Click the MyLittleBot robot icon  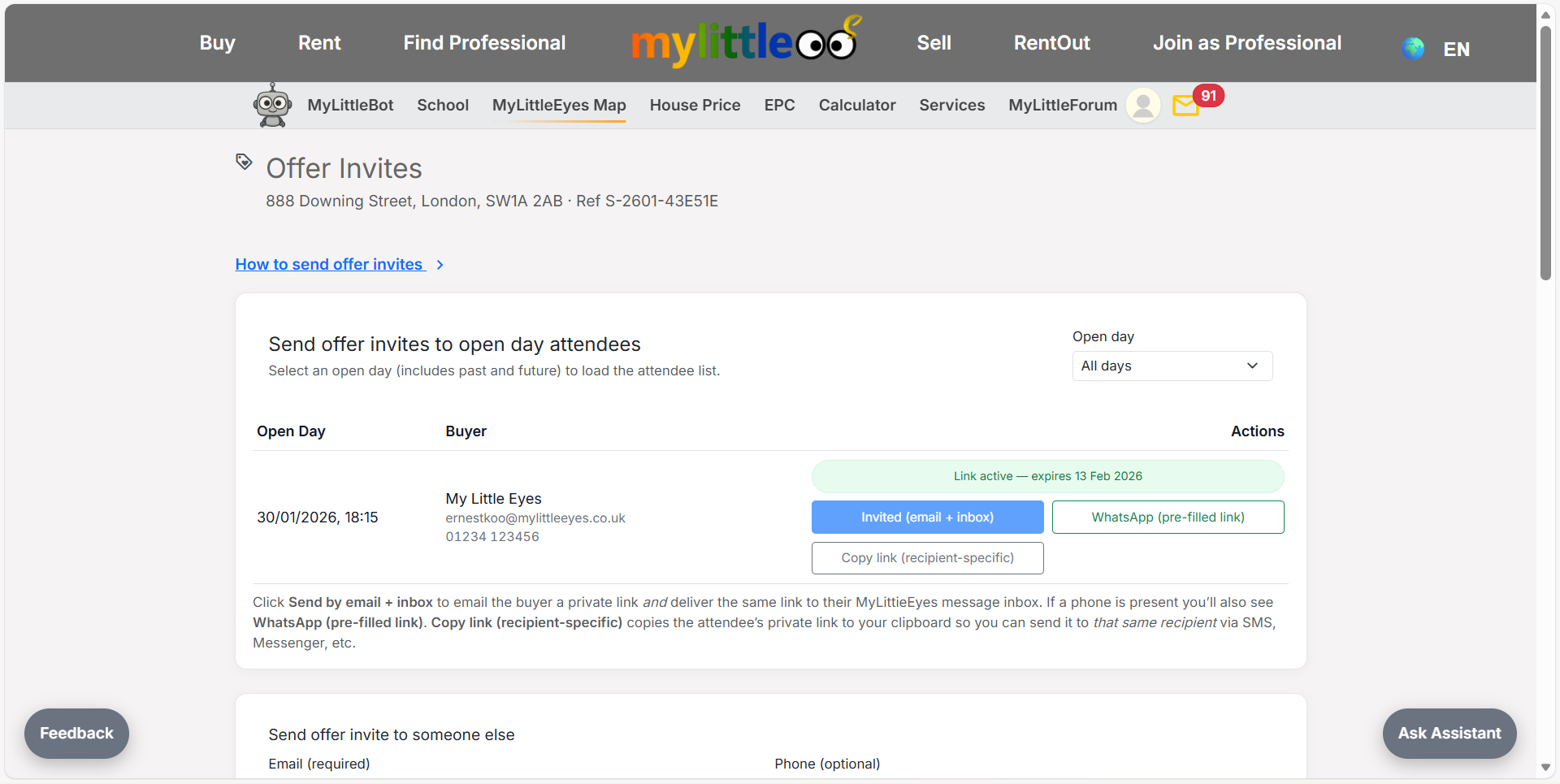pyautogui.click(x=272, y=105)
